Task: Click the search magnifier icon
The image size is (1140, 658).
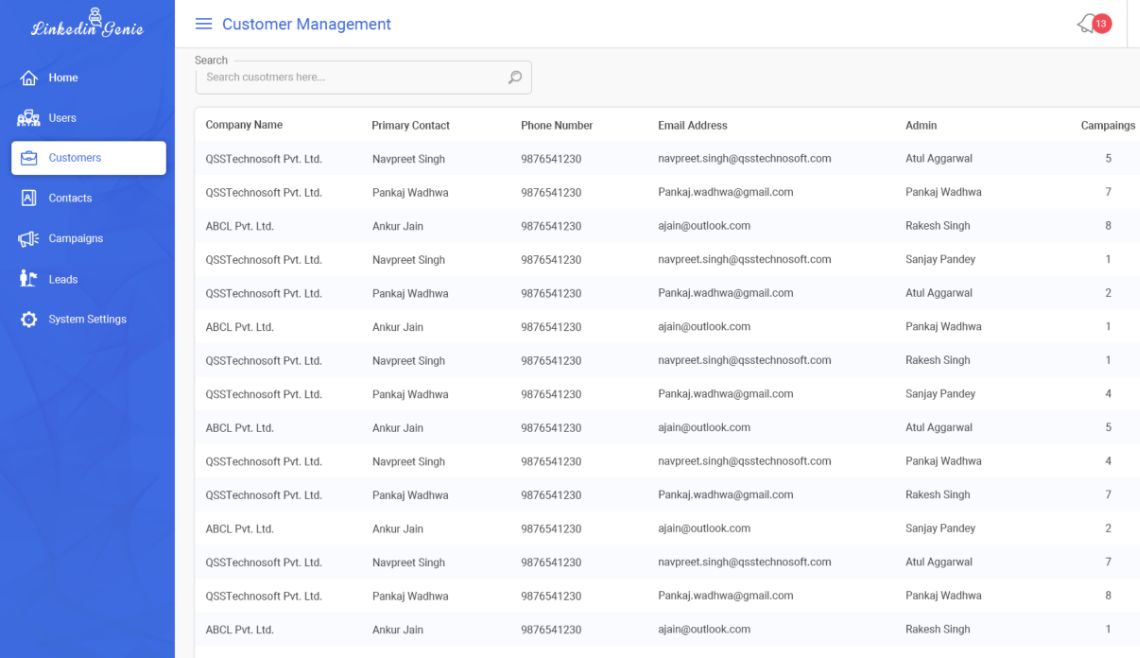Action: 515,77
